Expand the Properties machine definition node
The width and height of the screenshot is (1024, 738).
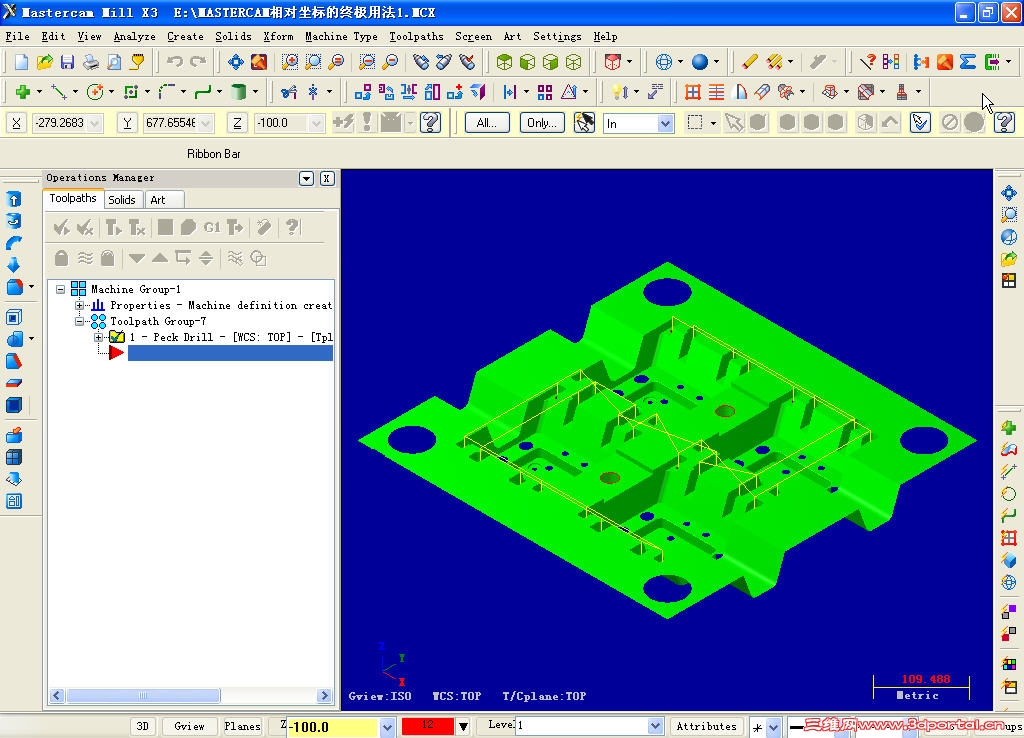[x=80, y=305]
